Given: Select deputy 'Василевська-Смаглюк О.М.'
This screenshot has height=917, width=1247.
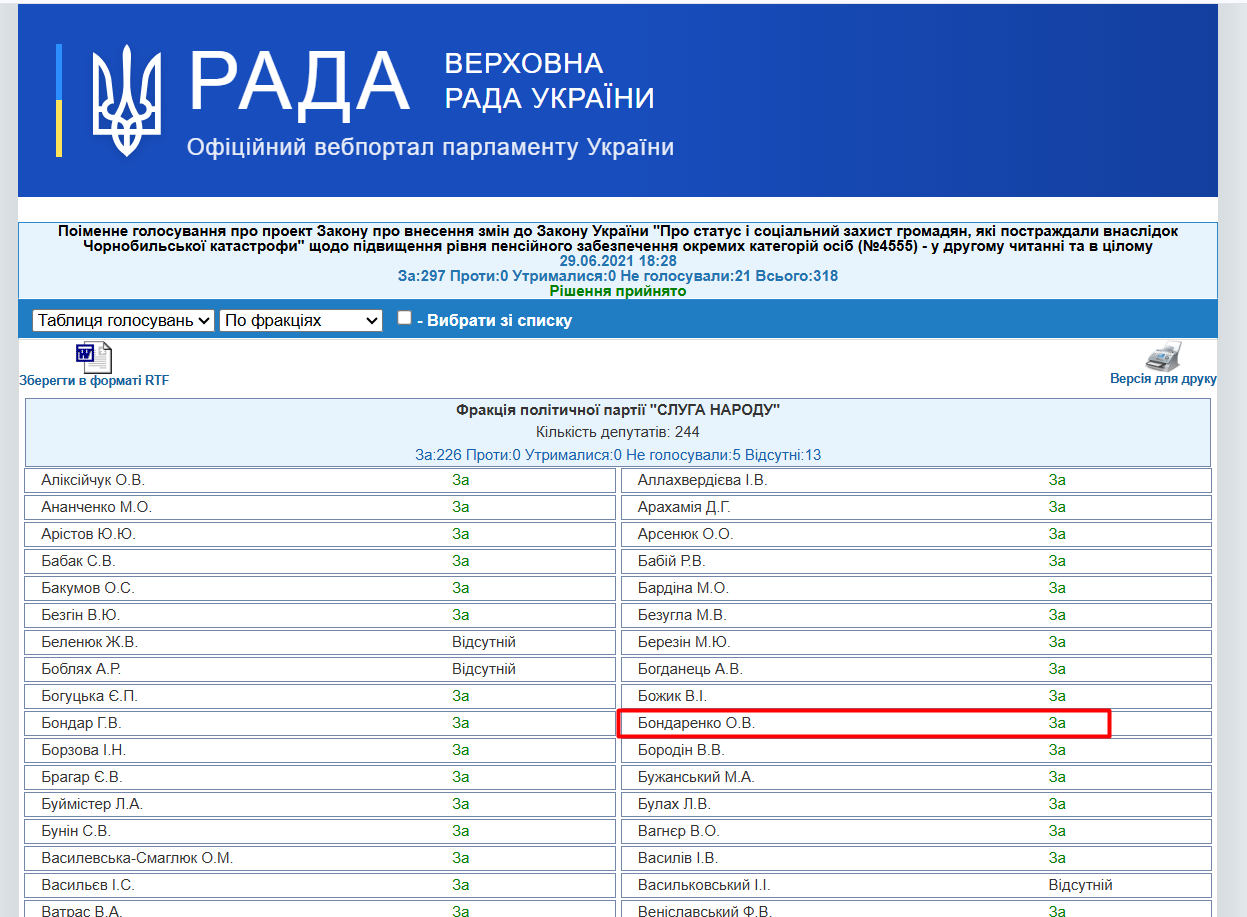Looking at the screenshot, I should 137,858.
